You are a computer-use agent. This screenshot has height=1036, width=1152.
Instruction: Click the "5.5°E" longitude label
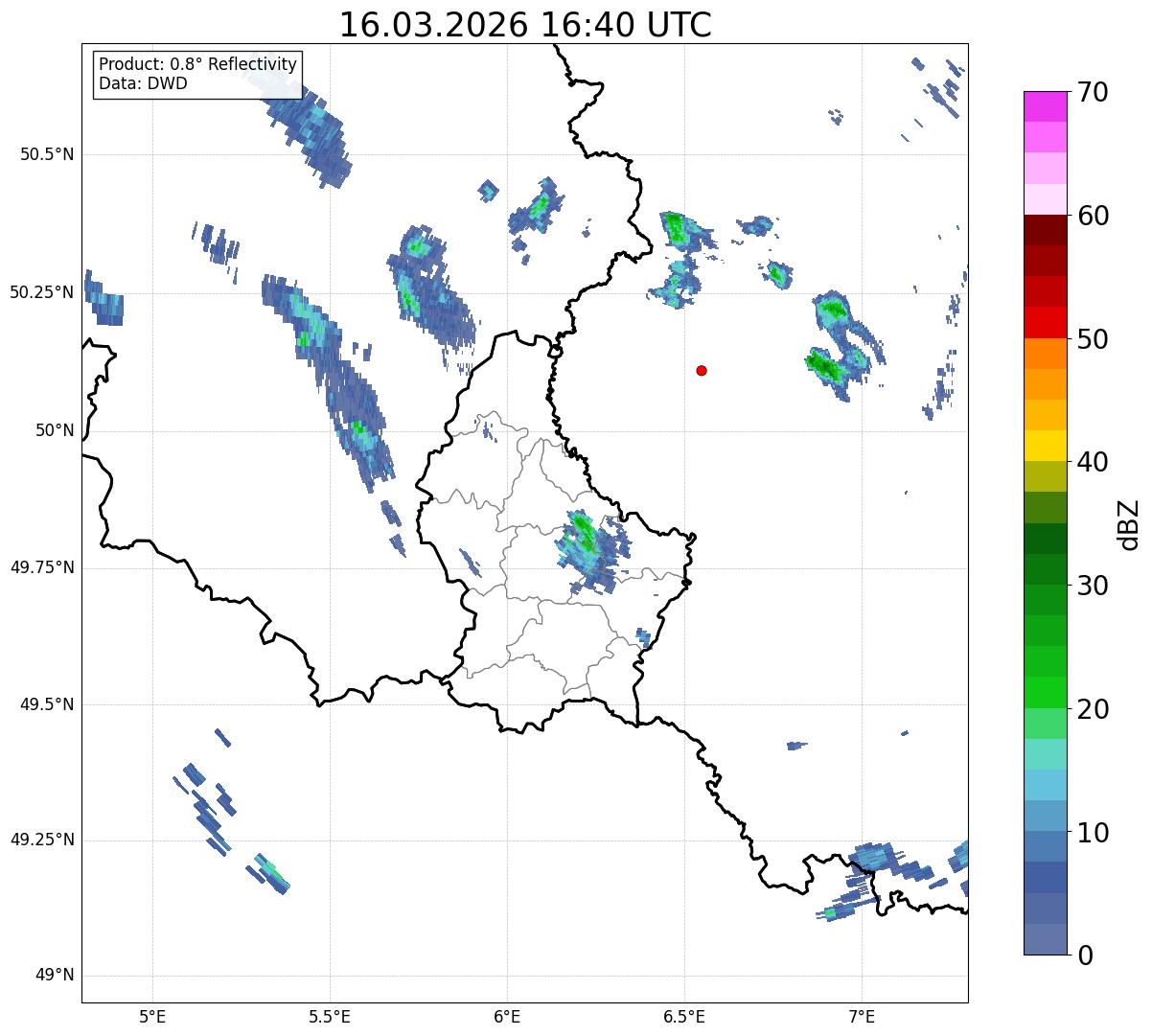(330, 1016)
